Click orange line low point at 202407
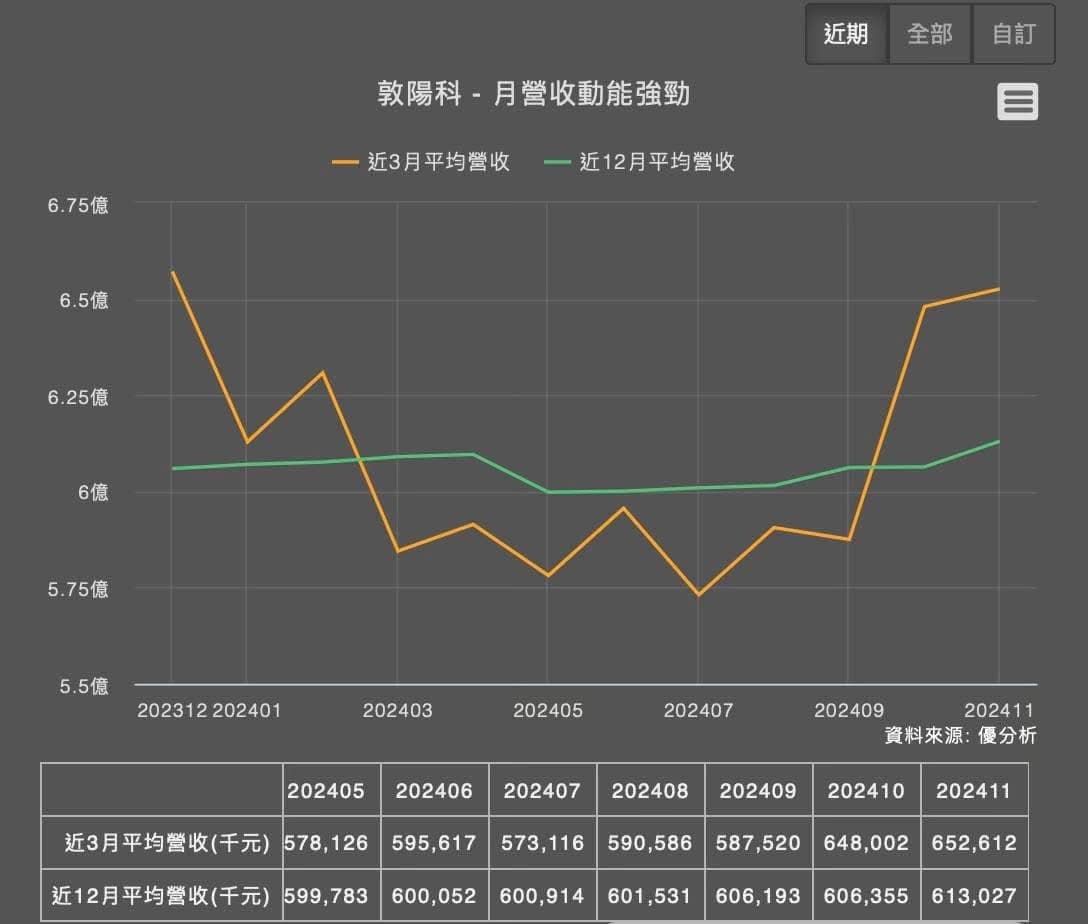1088x924 pixels. 698,594
